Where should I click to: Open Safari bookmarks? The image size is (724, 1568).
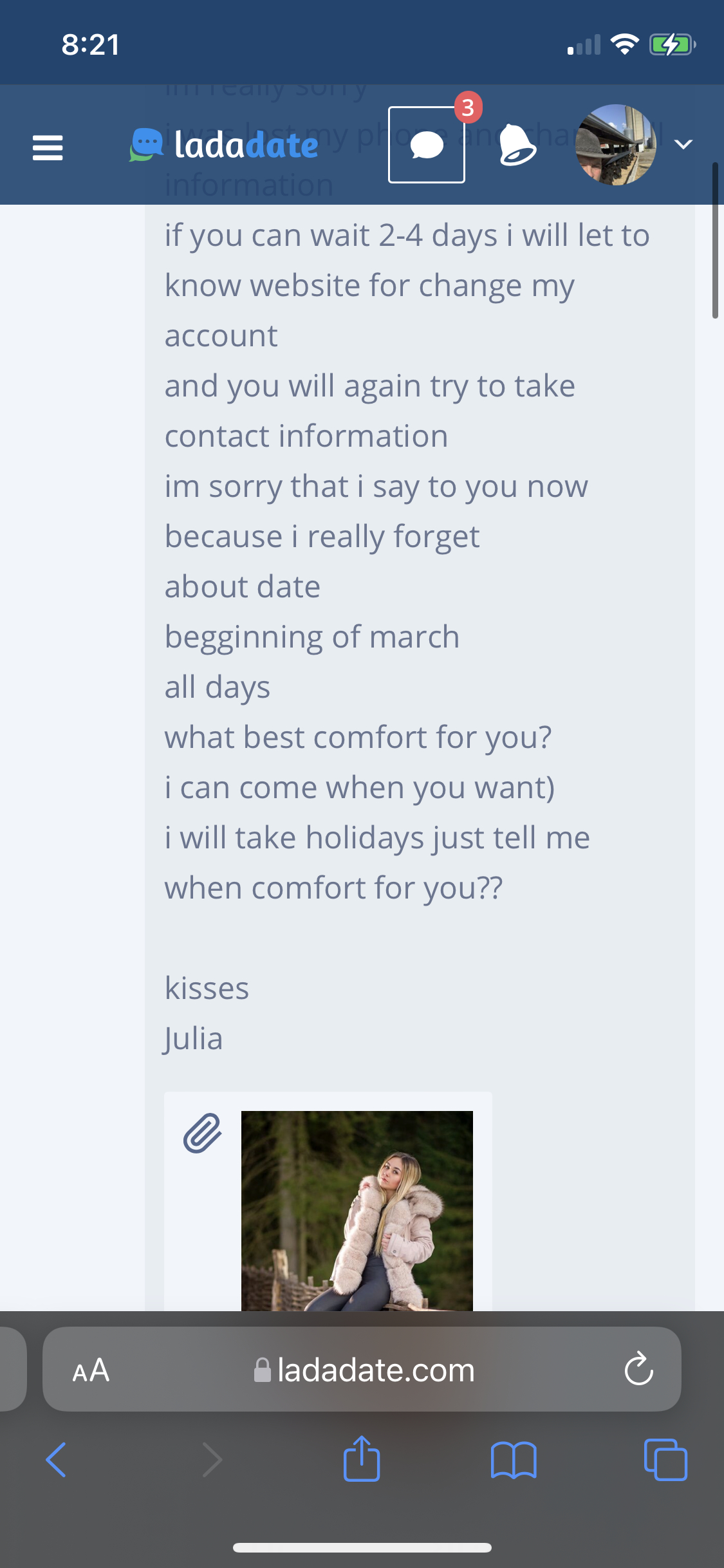[513, 1460]
